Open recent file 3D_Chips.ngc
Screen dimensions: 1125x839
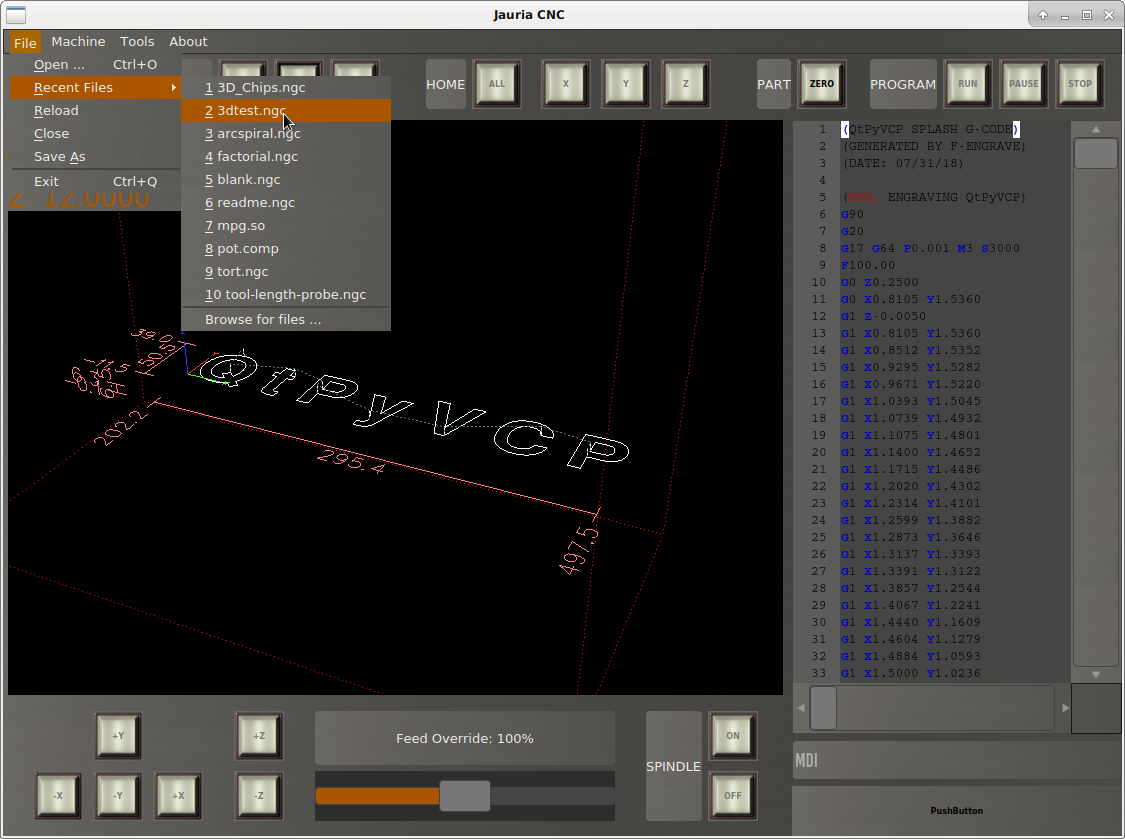click(x=286, y=88)
